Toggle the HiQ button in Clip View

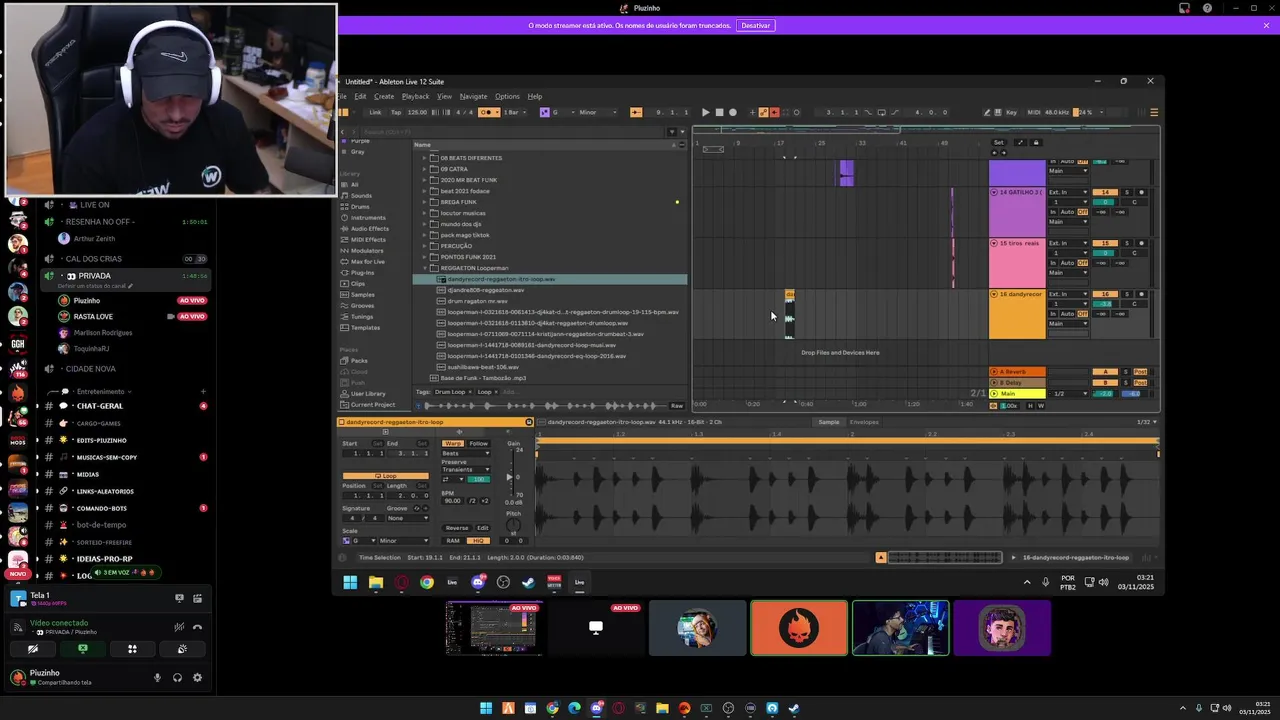coord(478,541)
